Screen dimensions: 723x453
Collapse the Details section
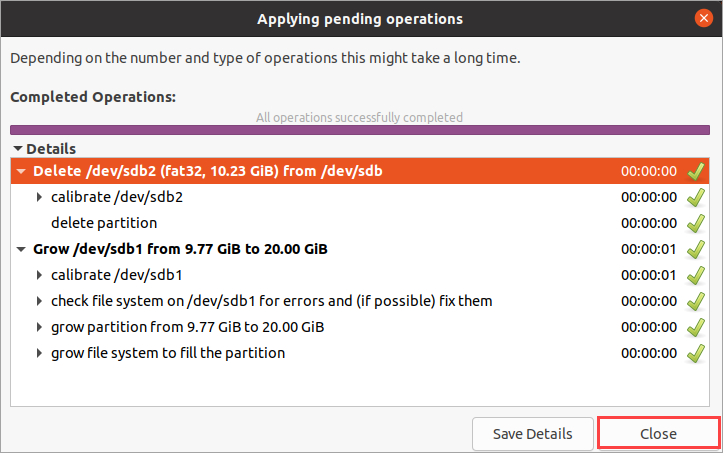click(x=18, y=149)
